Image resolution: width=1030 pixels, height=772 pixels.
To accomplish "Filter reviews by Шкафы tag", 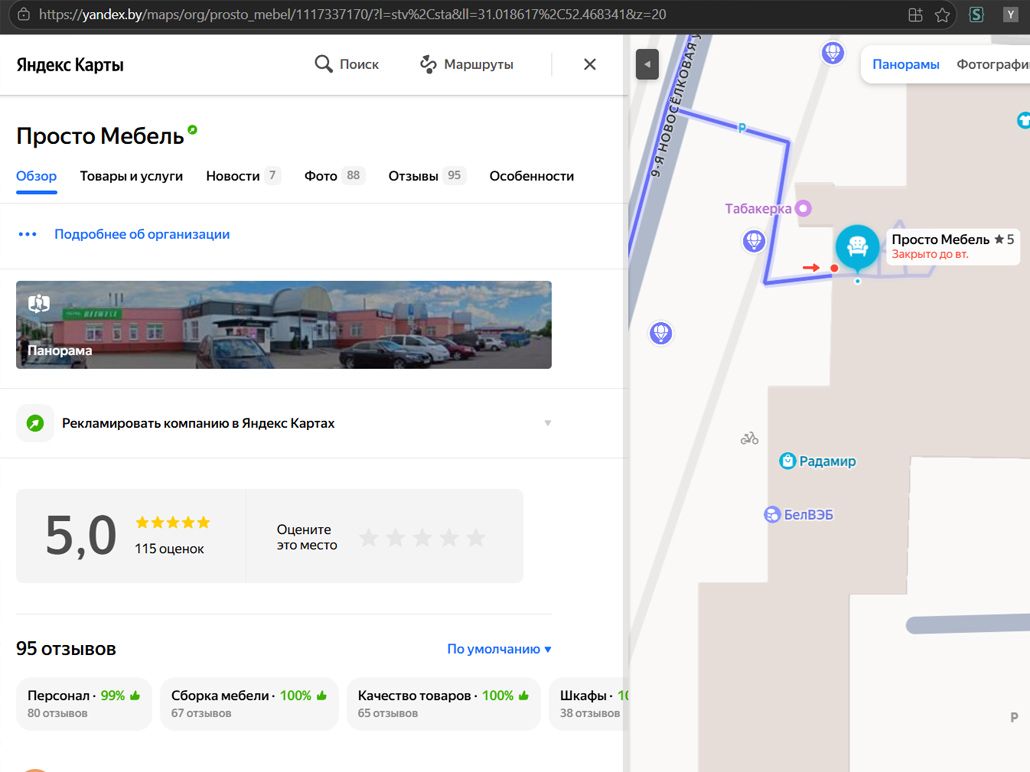I will click(589, 704).
